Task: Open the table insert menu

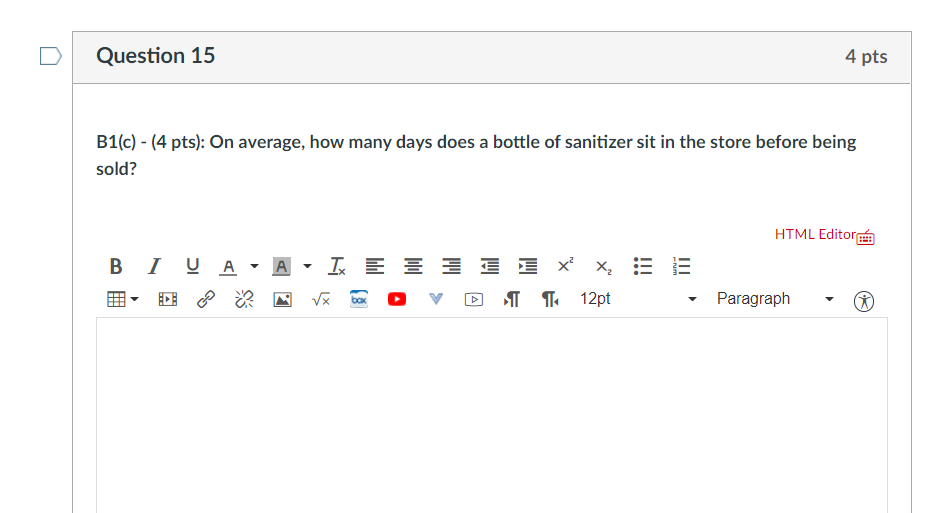Action: pos(123,299)
